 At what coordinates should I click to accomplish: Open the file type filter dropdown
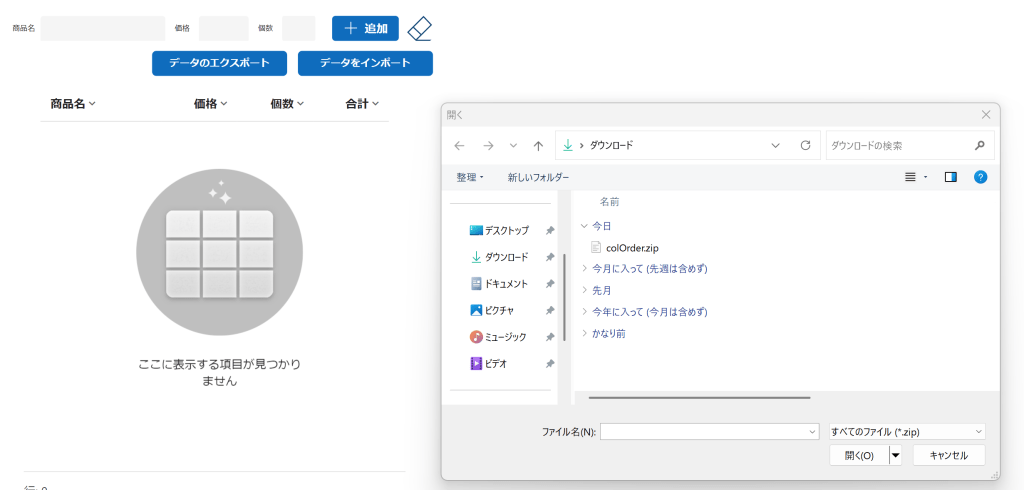point(907,432)
